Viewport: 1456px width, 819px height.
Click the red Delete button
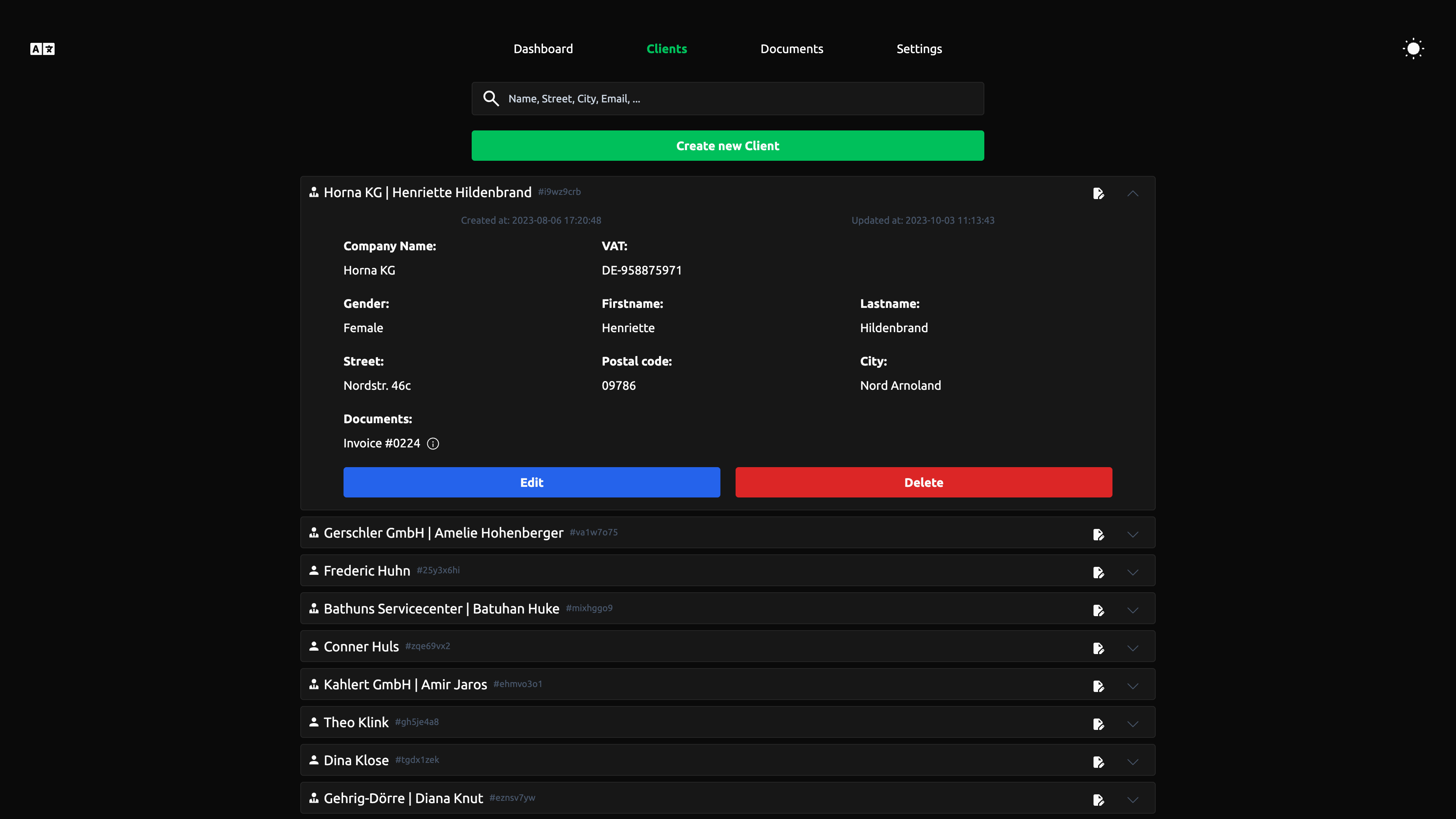(924, 482)
